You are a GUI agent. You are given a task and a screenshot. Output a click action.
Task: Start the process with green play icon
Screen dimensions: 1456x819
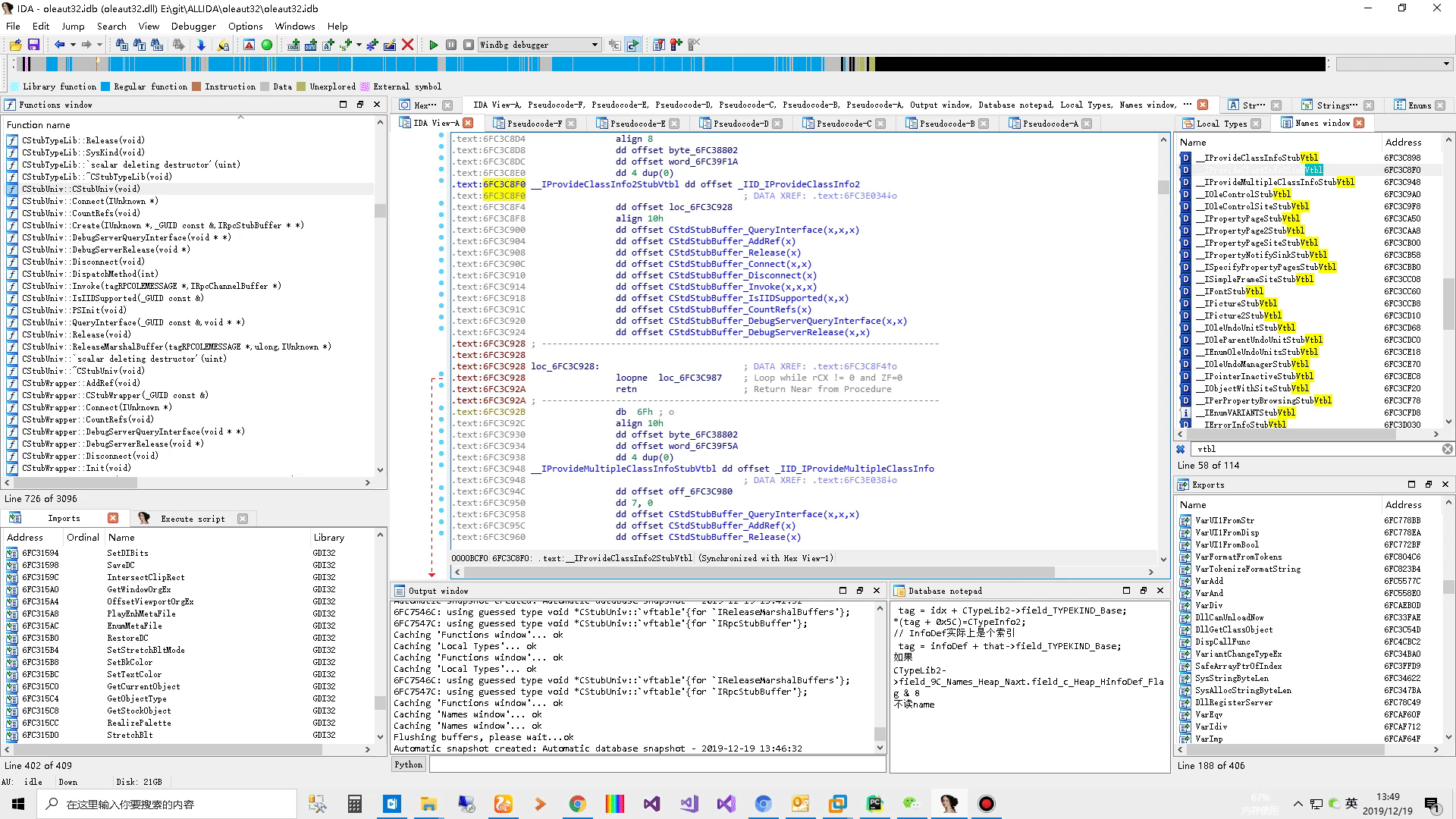(x=434, y=45)
